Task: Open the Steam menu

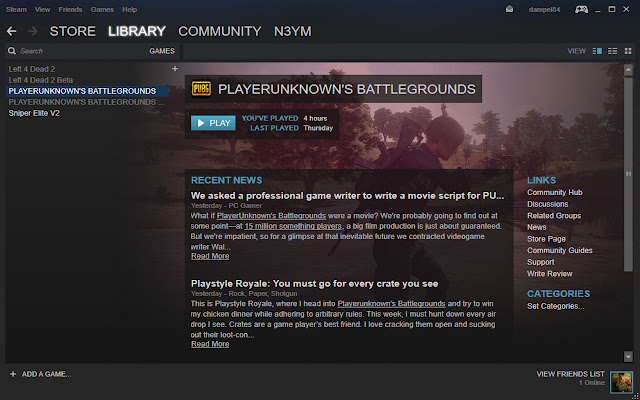Action: click(16, 9)
